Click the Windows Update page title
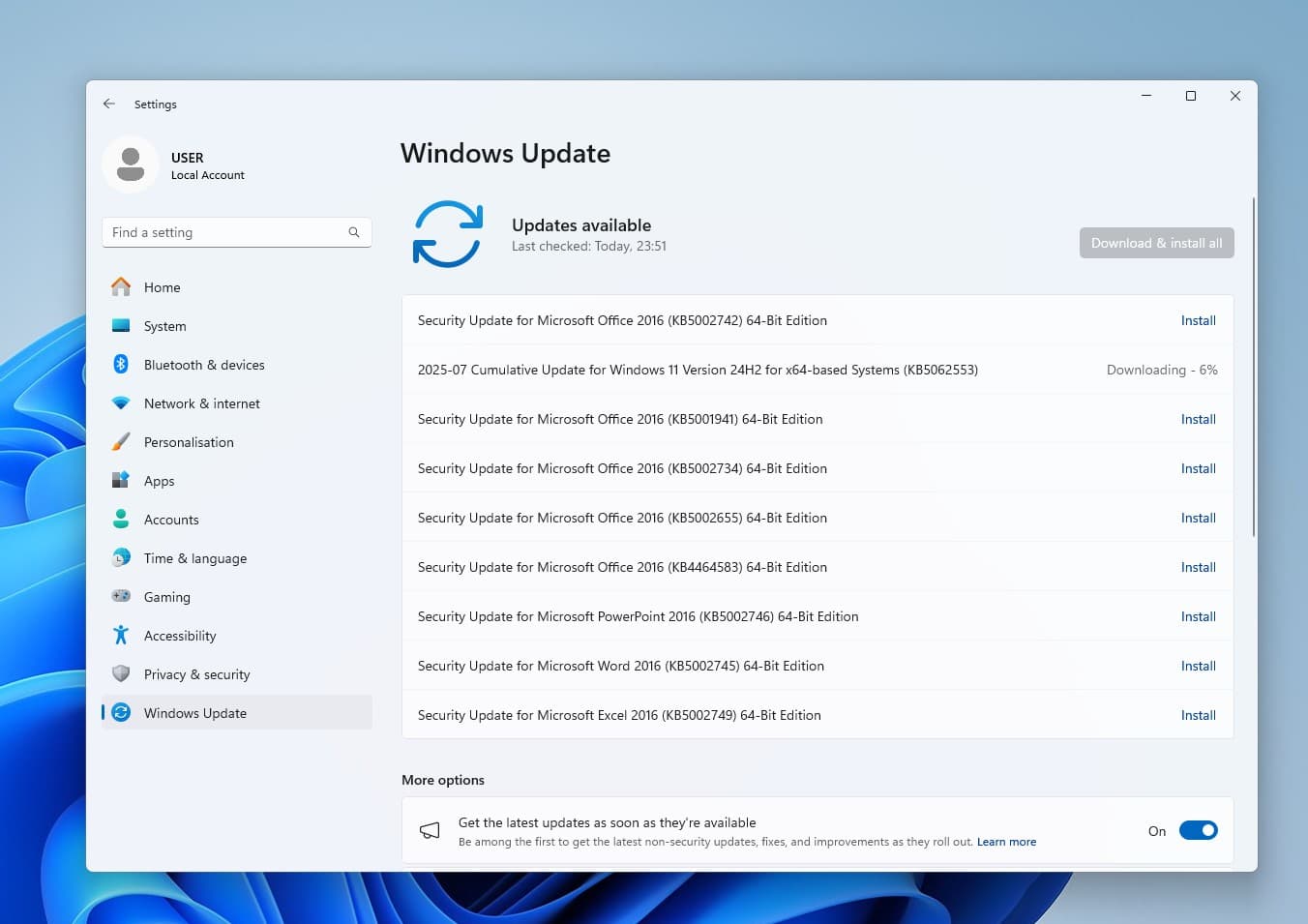 pos(505,154)
